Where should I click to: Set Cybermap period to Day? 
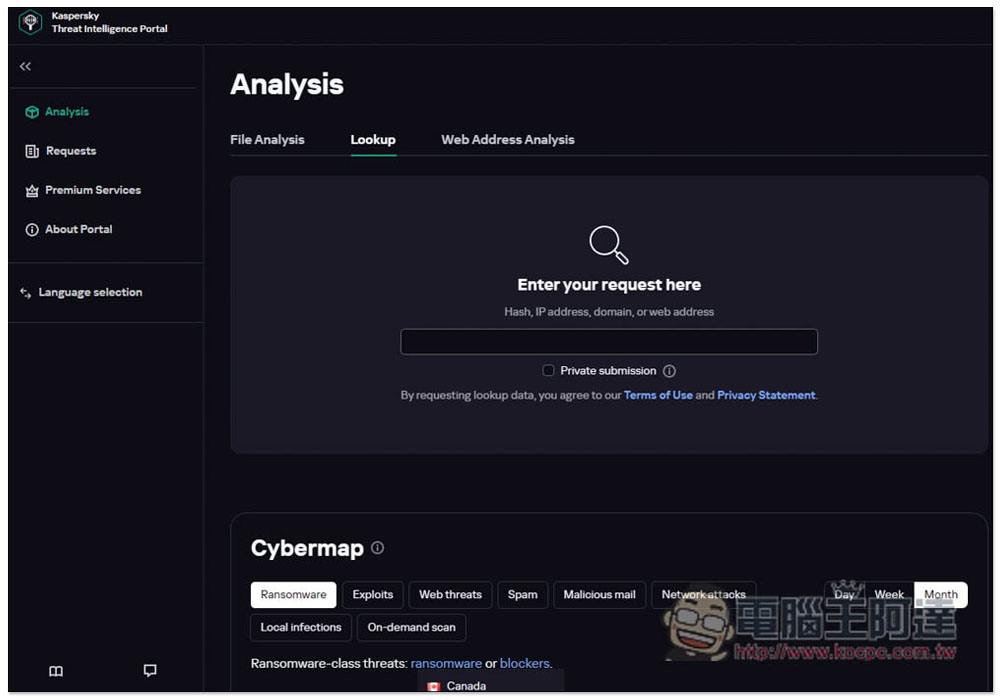coord(844,595)
